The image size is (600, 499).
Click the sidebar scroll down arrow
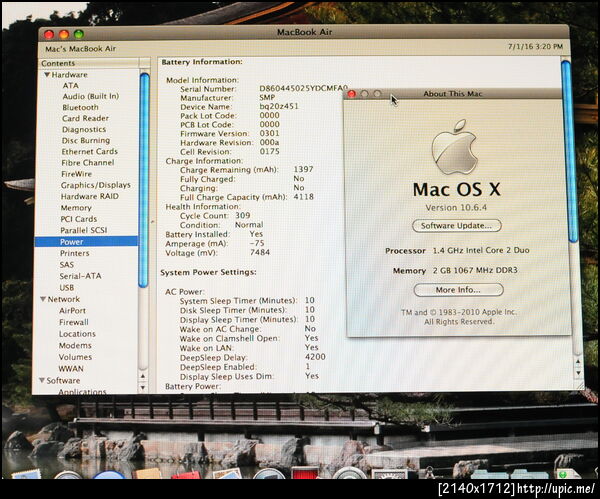click(143, 387)
